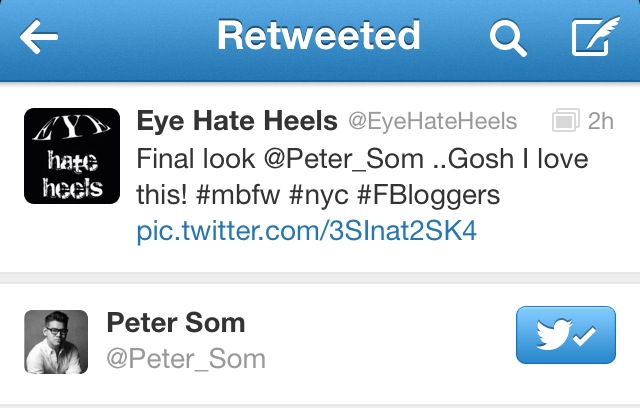Screen dimensions: 640x408
Task: Tap the compose new tweet icon
Action: tap(594, 39)
